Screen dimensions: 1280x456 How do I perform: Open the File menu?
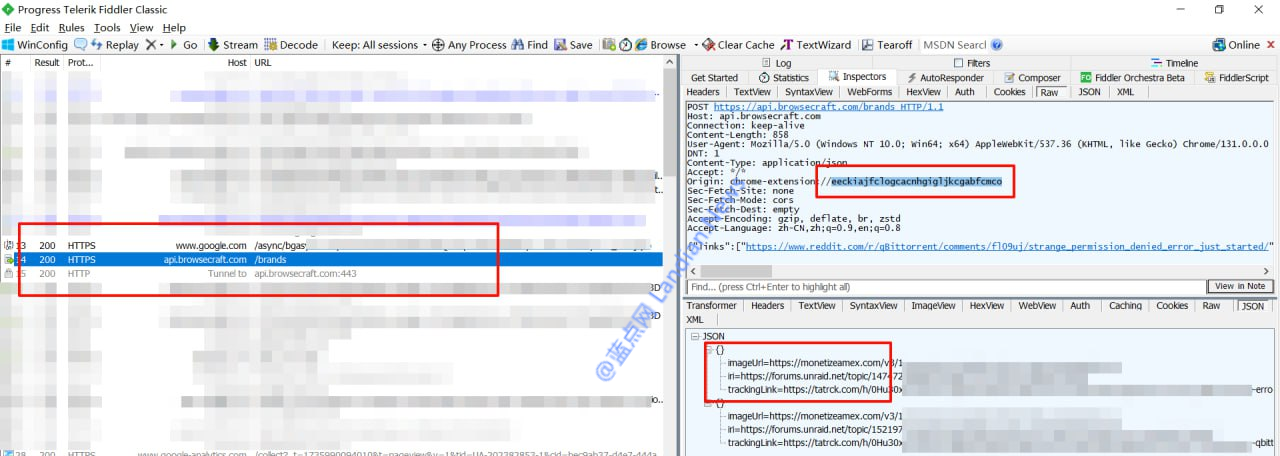[x=13, y=28]
